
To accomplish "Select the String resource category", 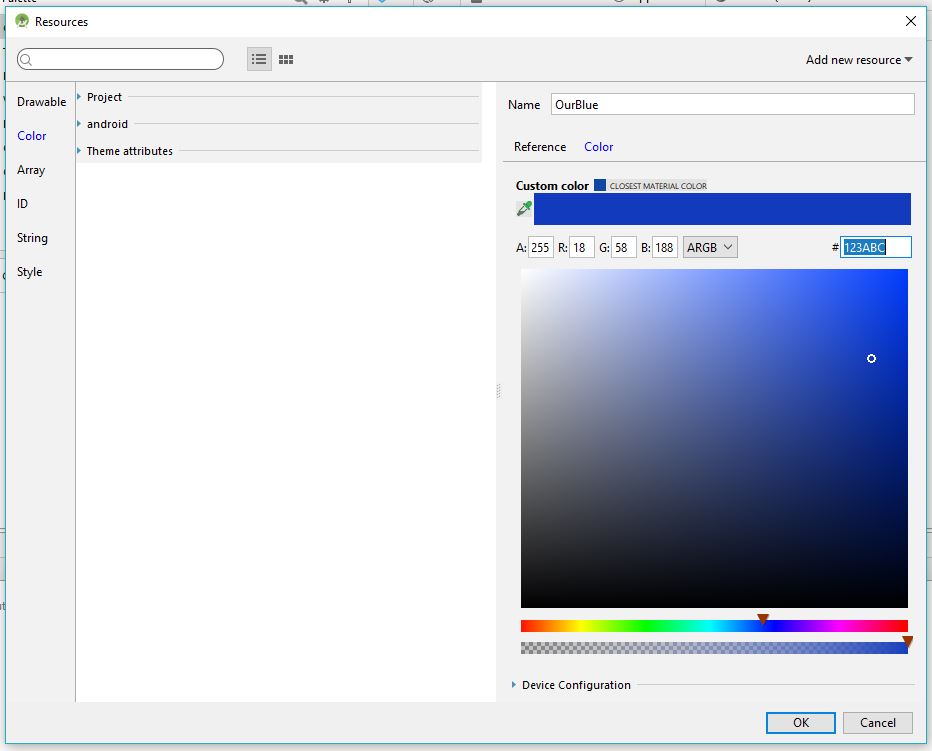I will [x=32, y=238].
